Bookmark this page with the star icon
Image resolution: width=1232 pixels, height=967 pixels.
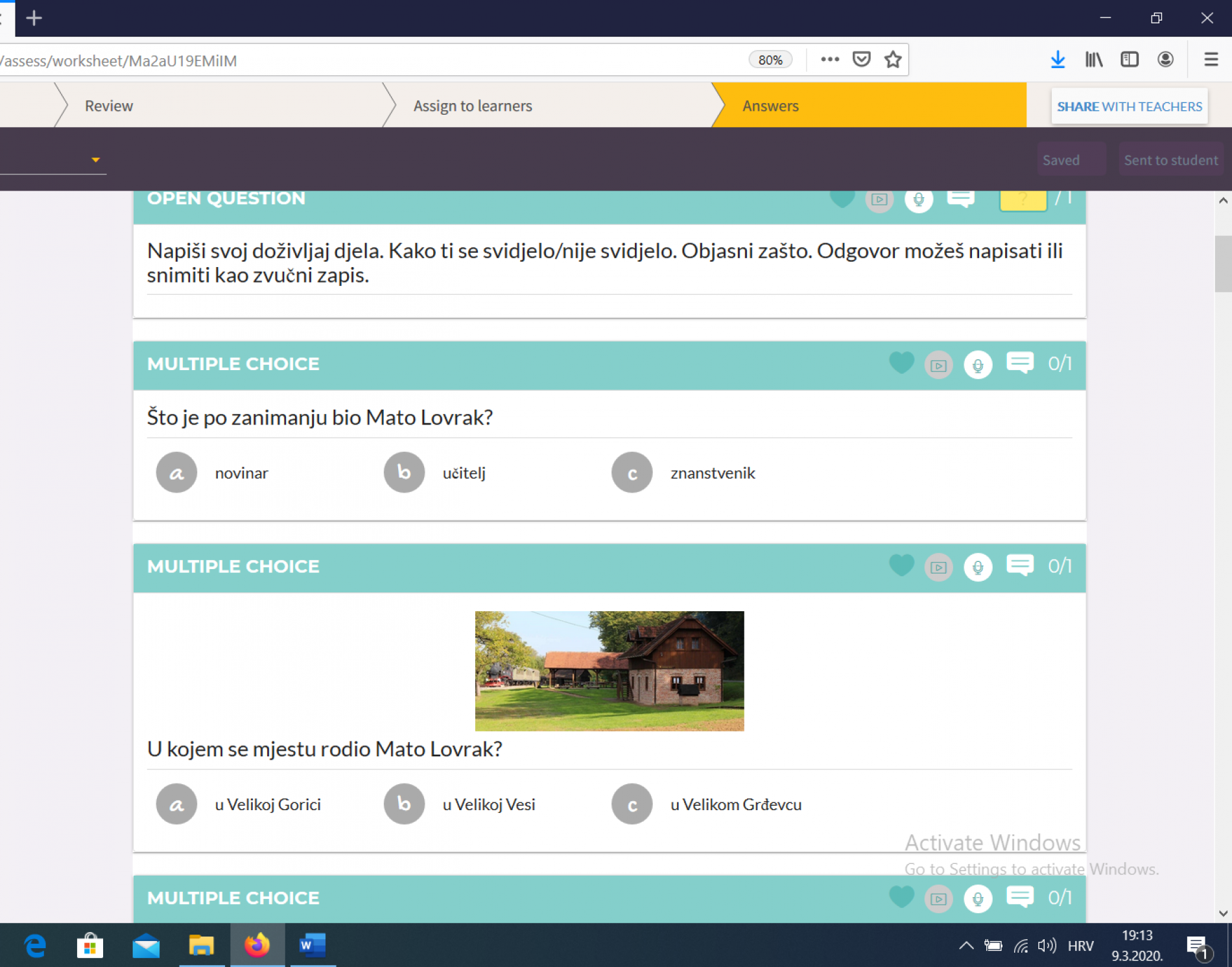tap(893, 60)
